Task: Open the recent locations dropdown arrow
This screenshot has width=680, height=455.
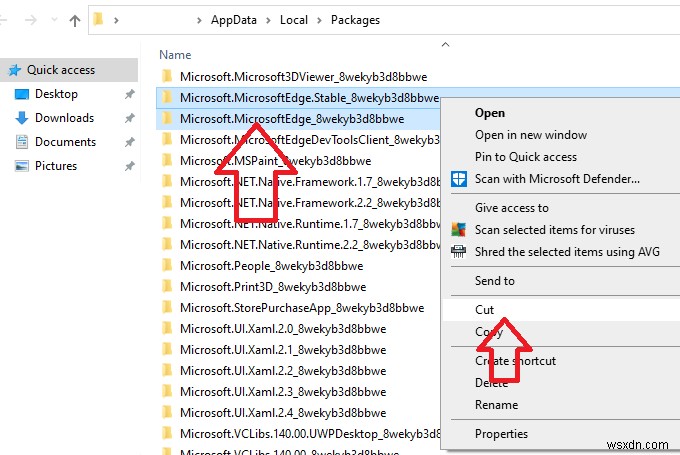Action: 54,20
